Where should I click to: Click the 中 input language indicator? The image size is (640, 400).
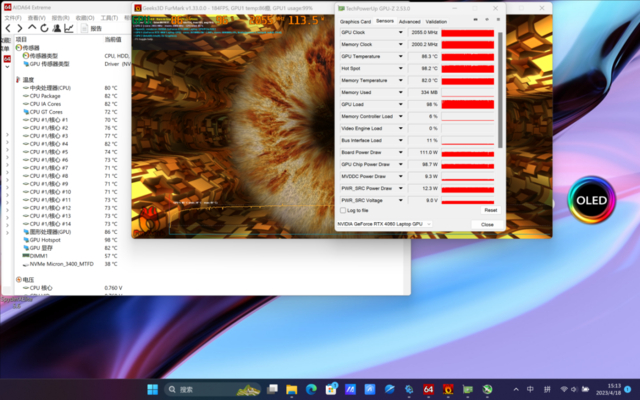pos(530,389)
